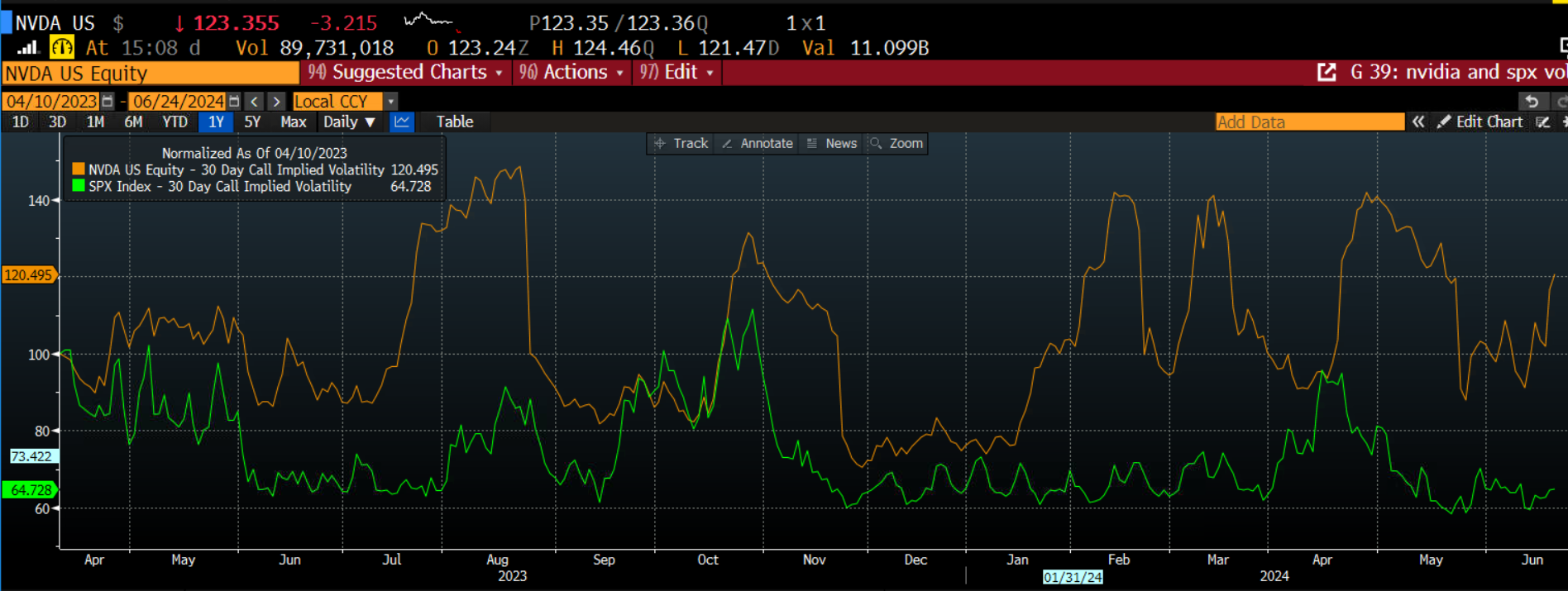
Task: Select the YTD time range
Action: [174, 122]
